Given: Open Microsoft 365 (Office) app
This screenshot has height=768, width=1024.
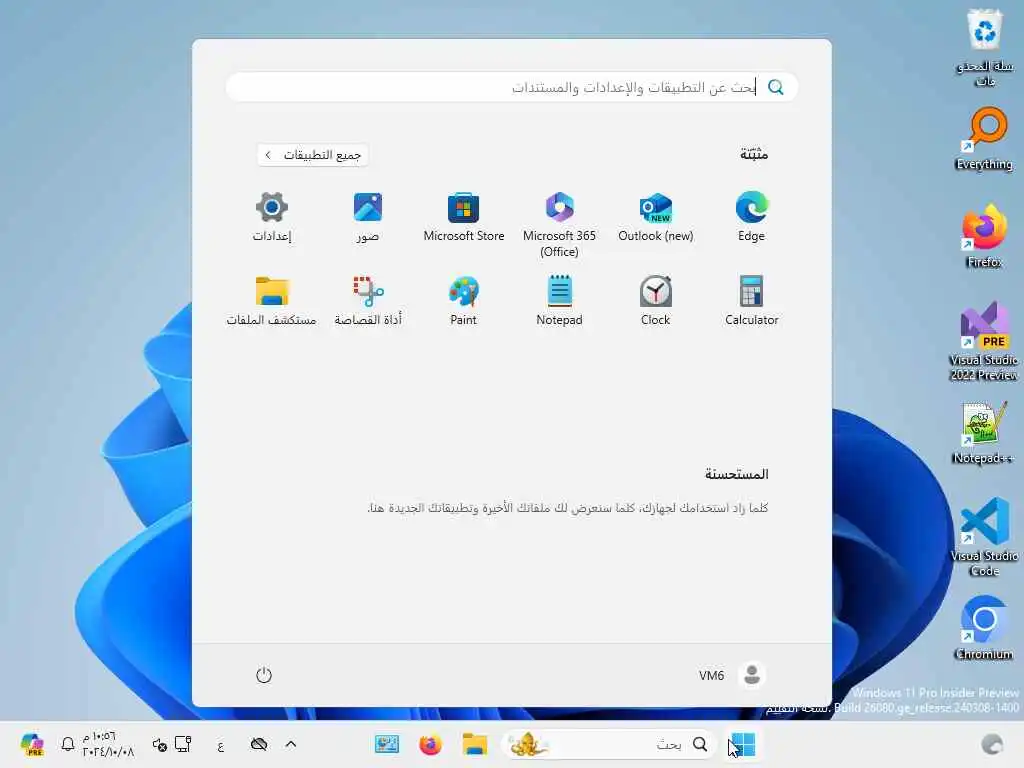Looking at the screenshot, I should [x=560, y=225].
